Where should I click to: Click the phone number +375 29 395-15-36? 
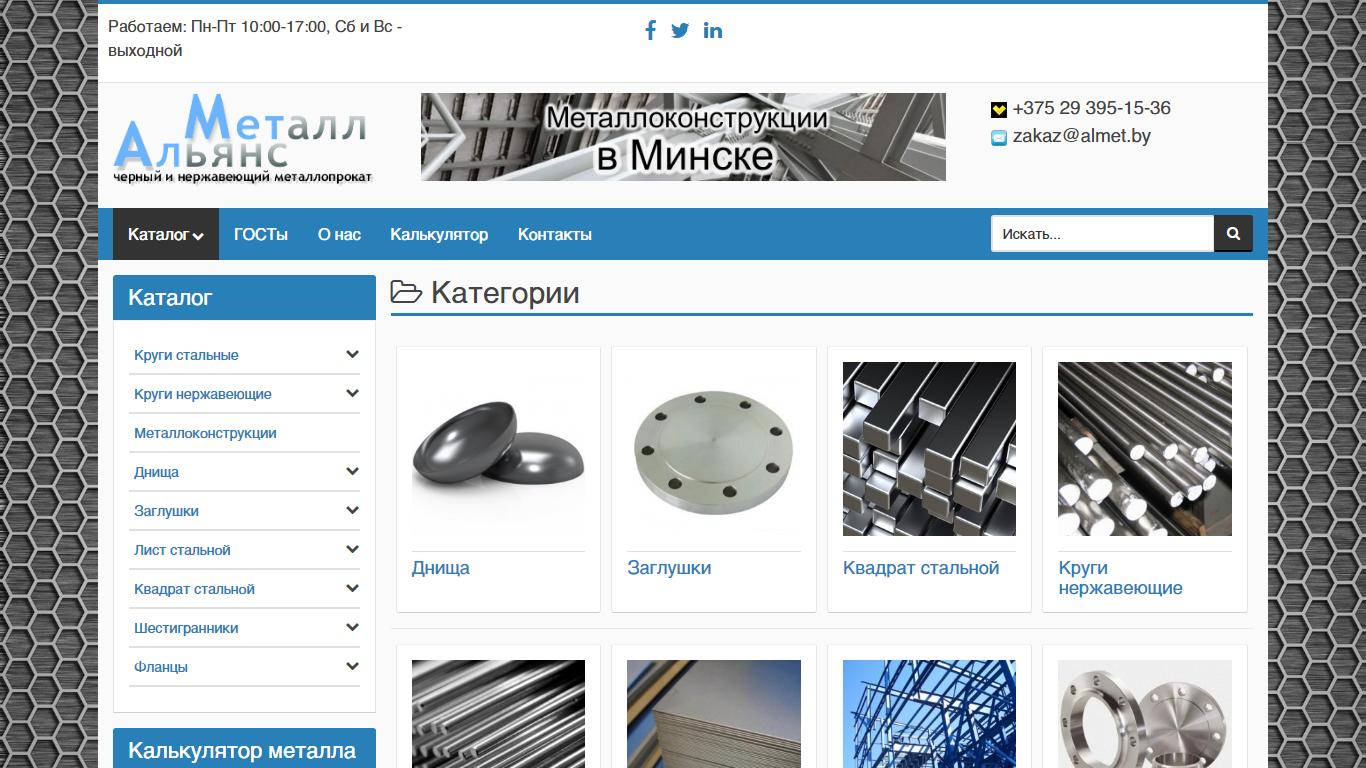(x=1091, y=108)
